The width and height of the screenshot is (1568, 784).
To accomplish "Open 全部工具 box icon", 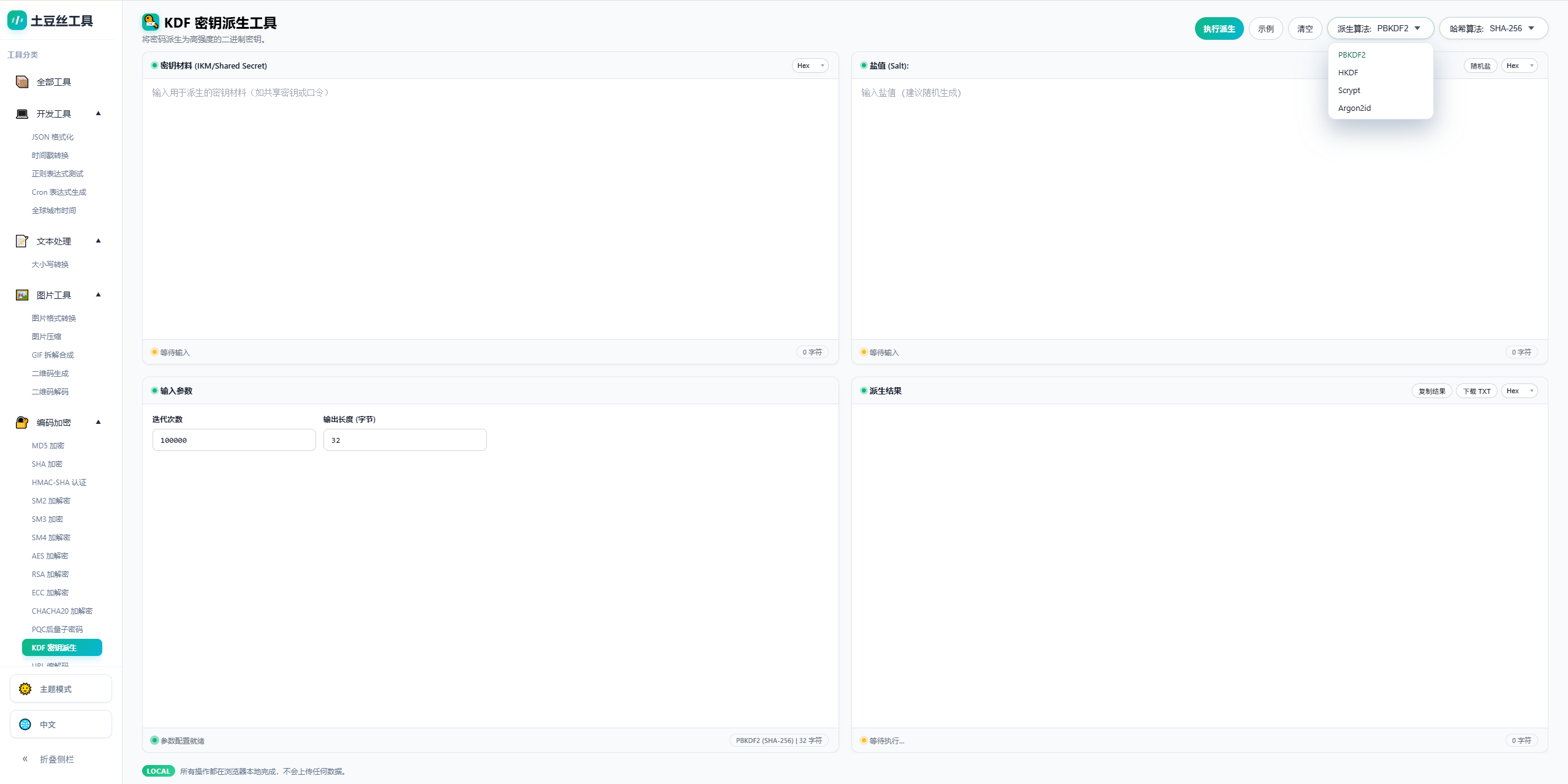I will point(22,82).
